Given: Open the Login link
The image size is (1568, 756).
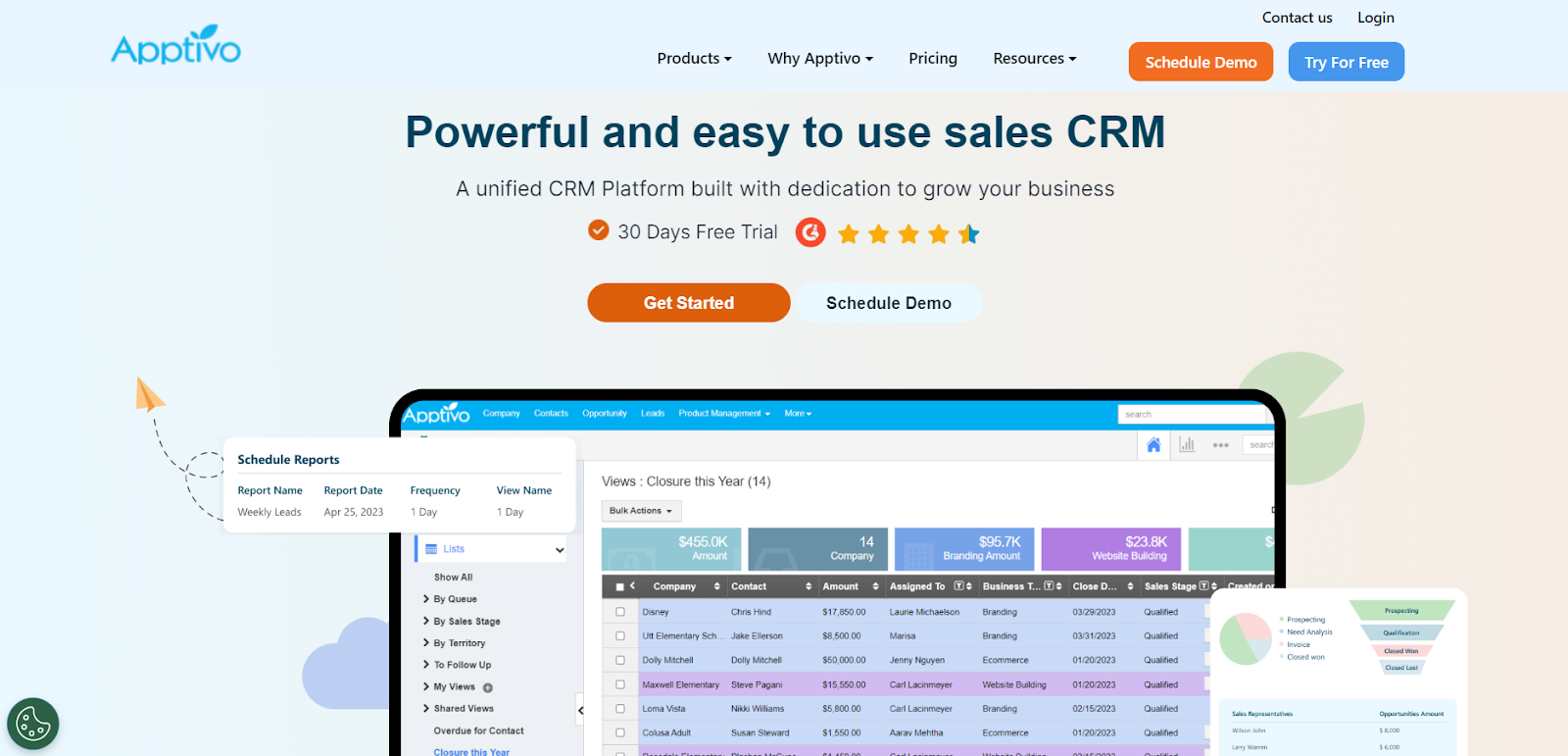Looking at the screenshot, I should pyautogui.click(x=1376, y=18).
